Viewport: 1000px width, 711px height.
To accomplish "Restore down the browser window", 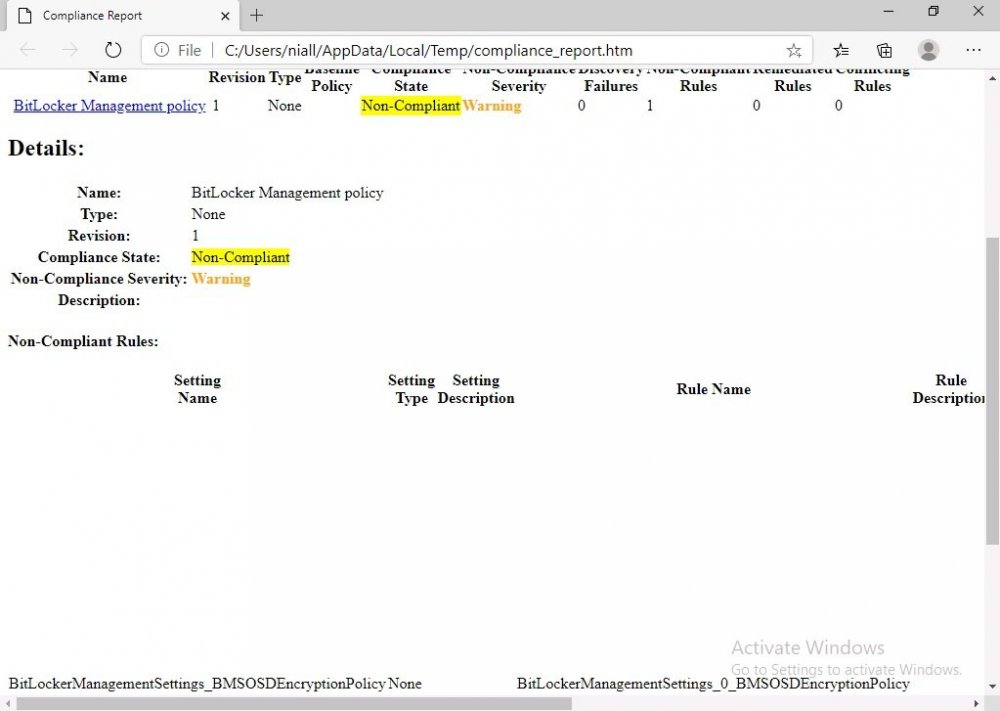I will [x=933, y=11].
